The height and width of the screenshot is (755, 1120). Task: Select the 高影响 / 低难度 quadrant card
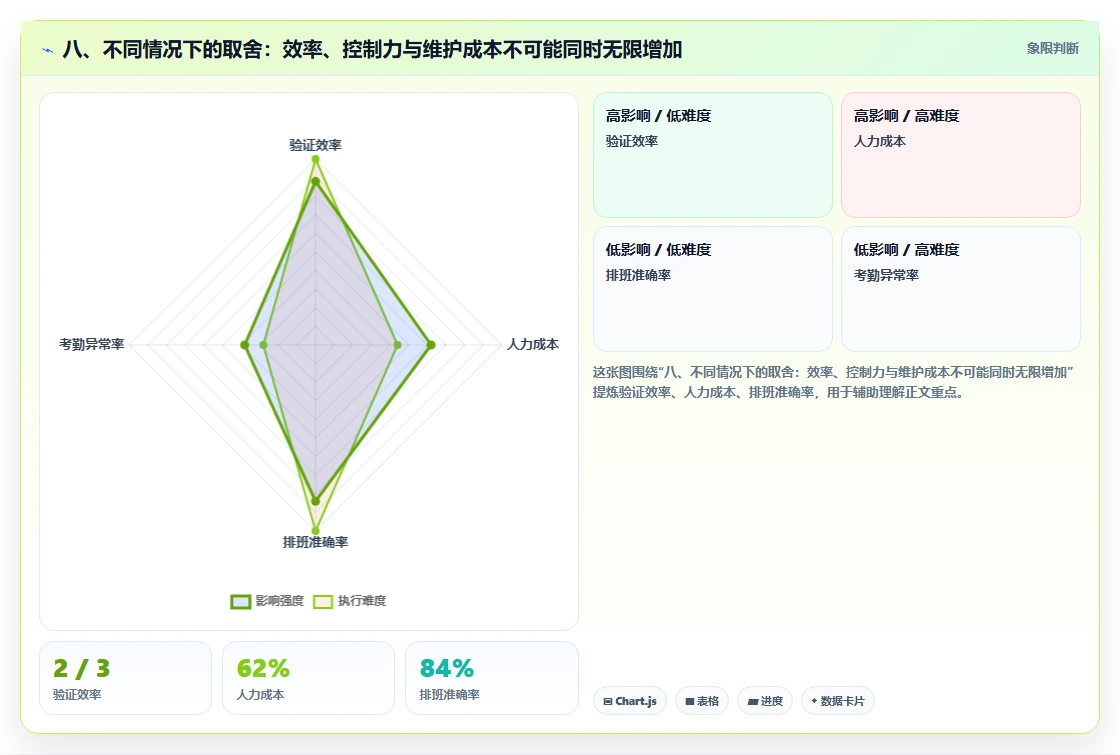point(713,155)
